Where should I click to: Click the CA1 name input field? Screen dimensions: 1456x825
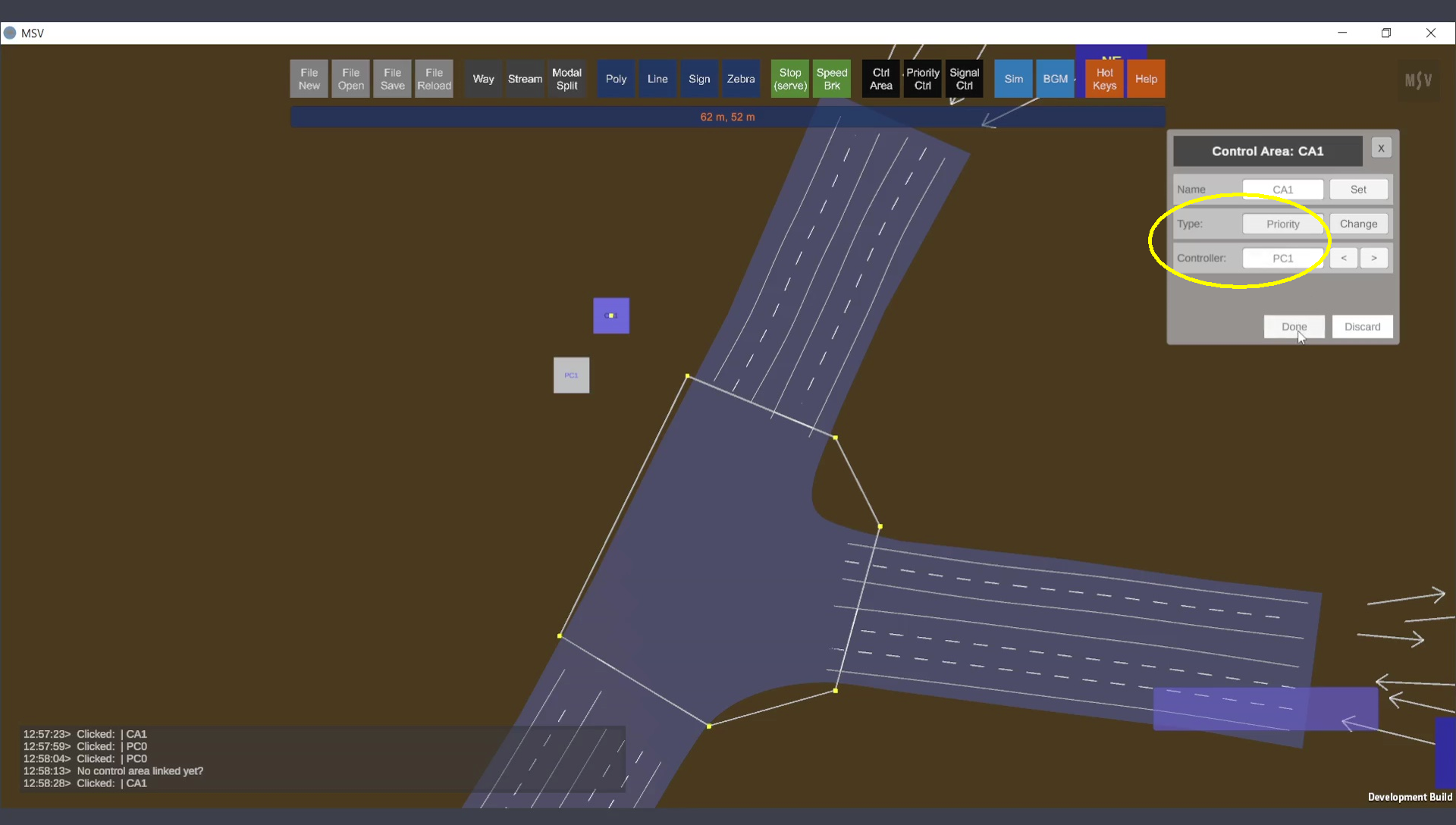tap(1282, 190)
